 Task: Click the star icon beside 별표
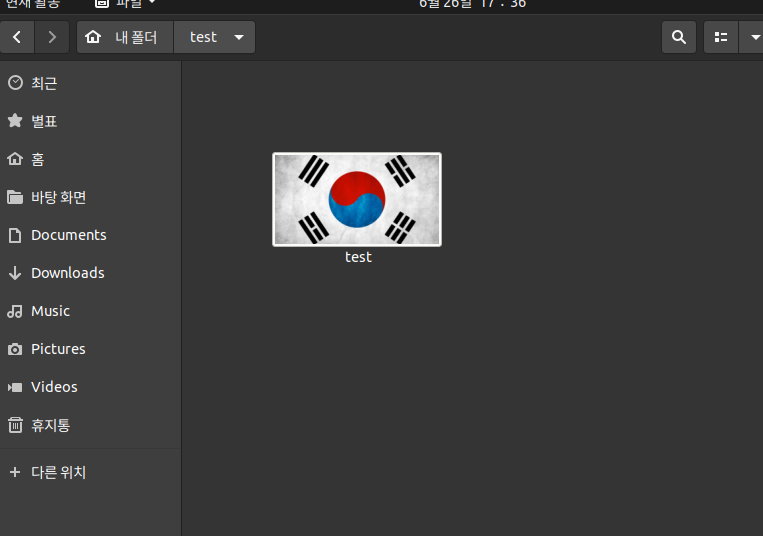pos(15,121)
